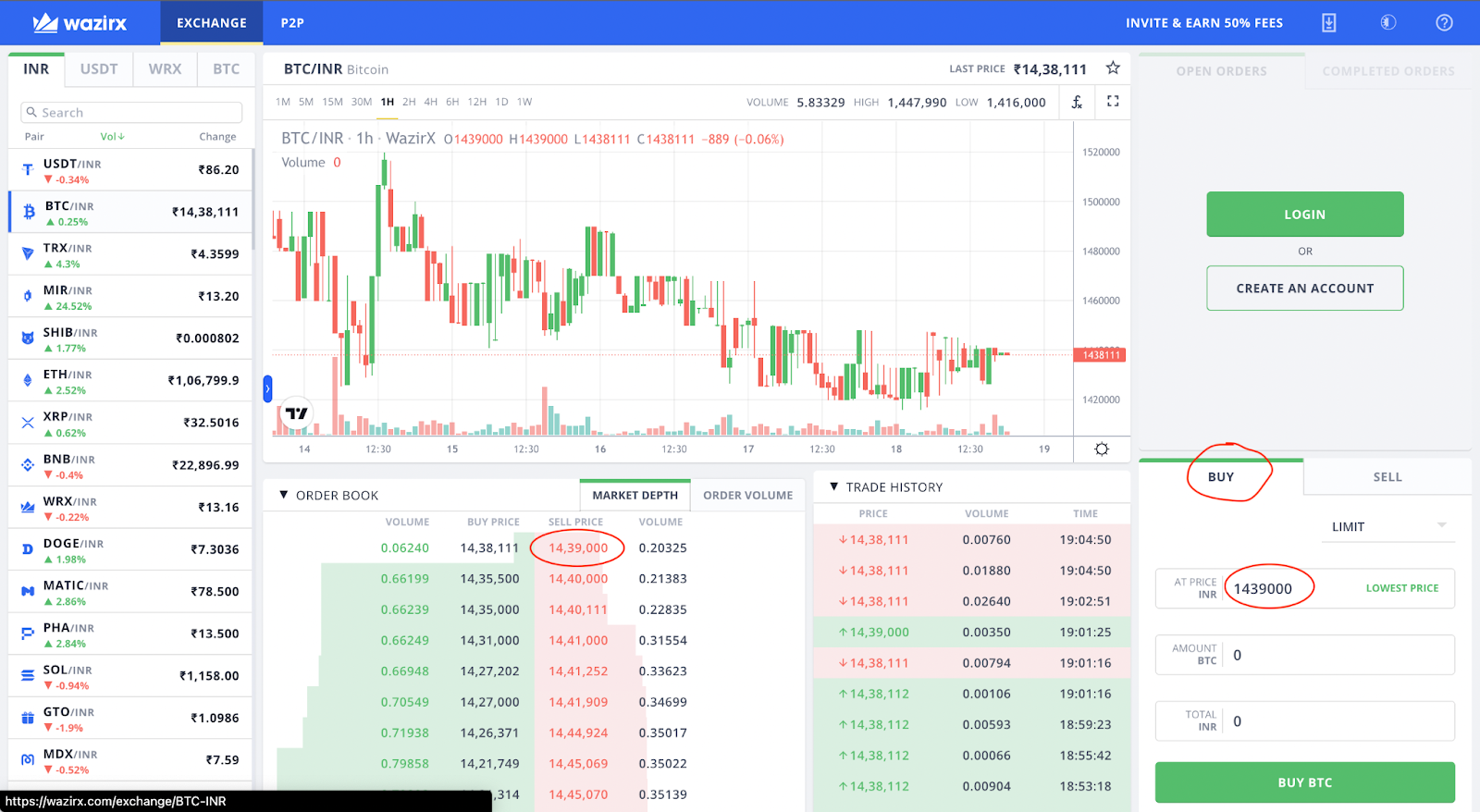This screenshot has width=1480, height=812.
Task: Click the GTO coin icon
Action: coord(28,718)
